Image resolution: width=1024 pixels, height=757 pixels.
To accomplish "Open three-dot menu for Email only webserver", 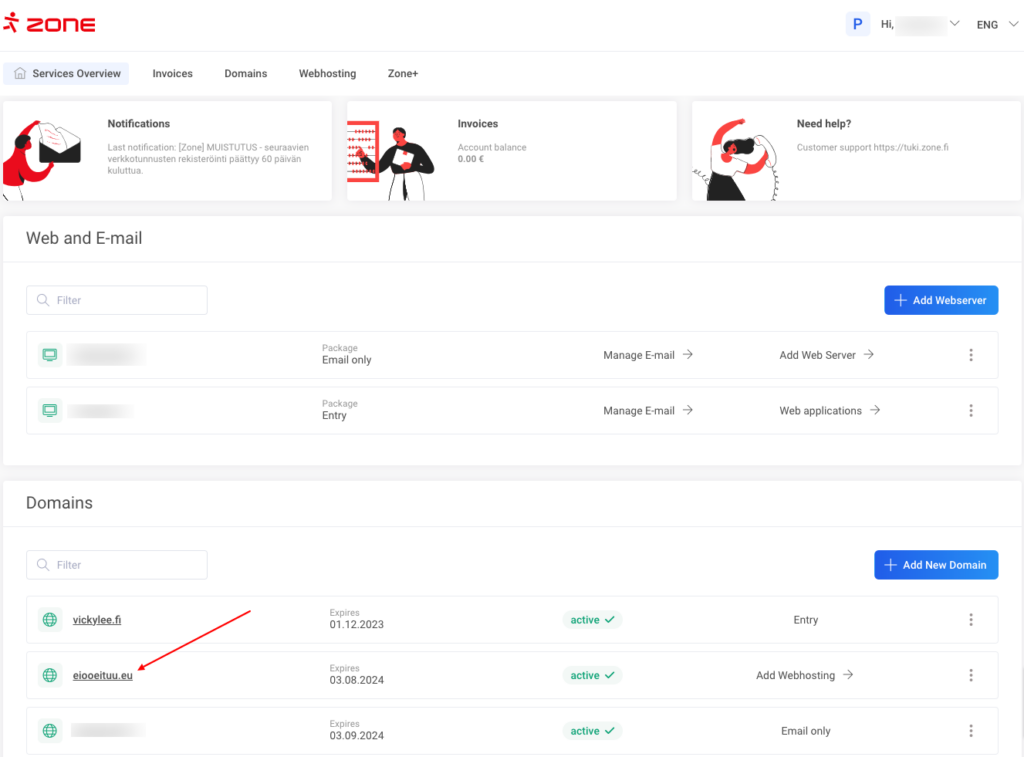I will pyautogui.click(x=970, y=355).
